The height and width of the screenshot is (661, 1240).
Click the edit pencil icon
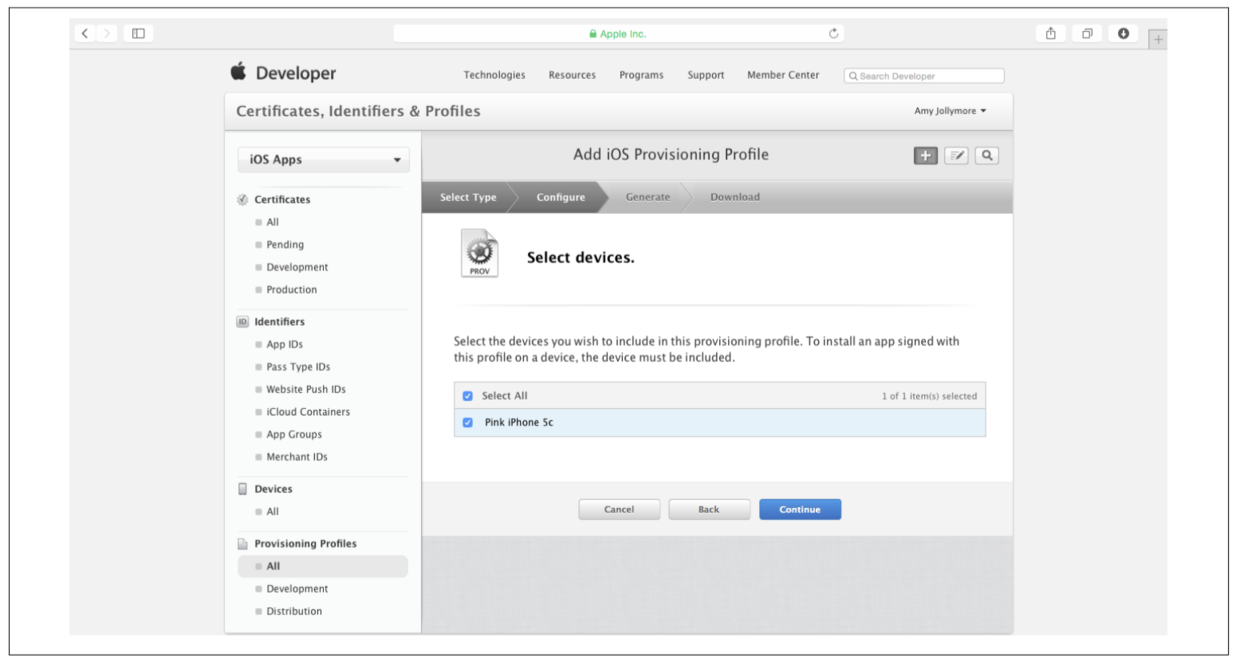tap(956, 155)
